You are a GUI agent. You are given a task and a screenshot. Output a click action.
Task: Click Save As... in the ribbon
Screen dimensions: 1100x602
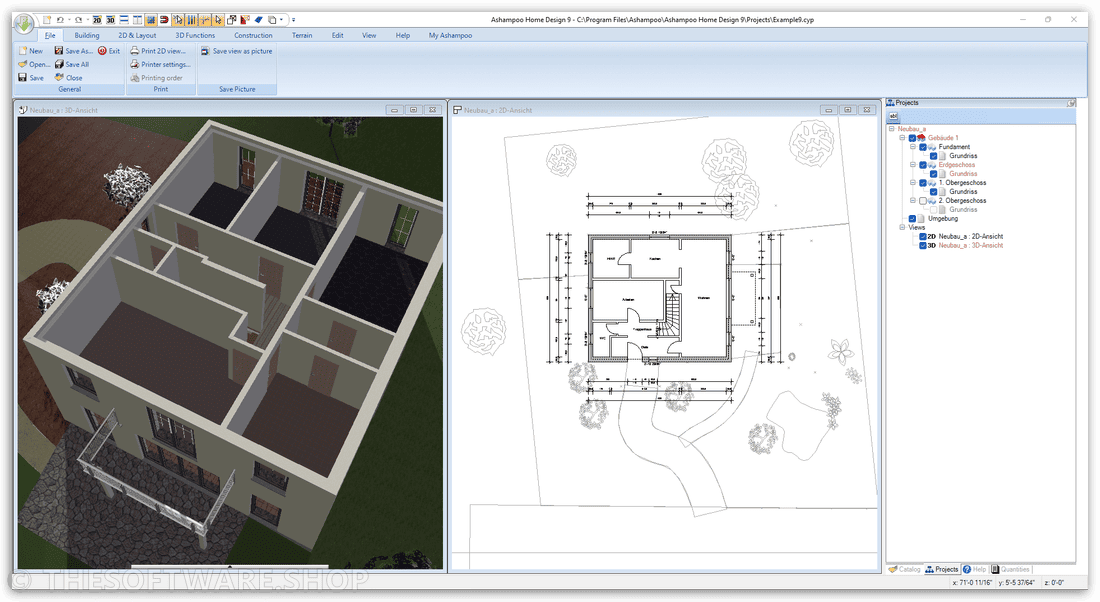coord(74,51)
